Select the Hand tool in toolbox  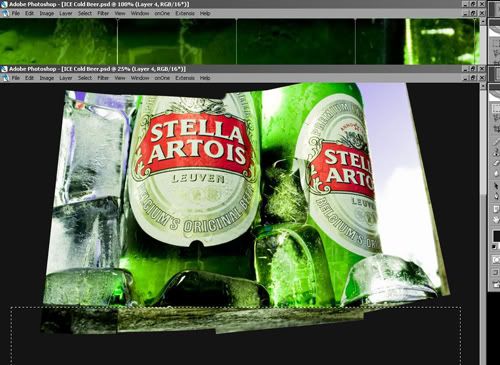click(496, 220)
